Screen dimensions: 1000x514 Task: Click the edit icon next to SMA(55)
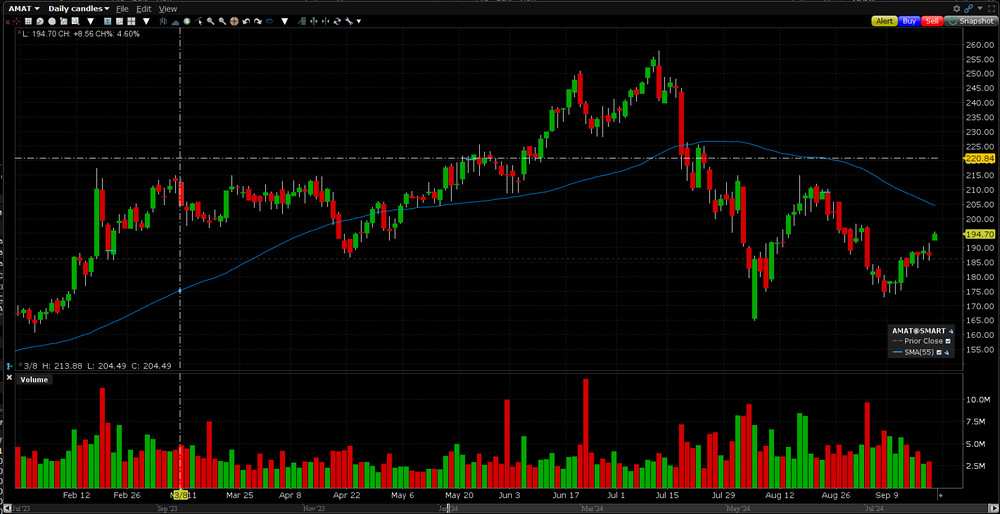click(949, 352)
